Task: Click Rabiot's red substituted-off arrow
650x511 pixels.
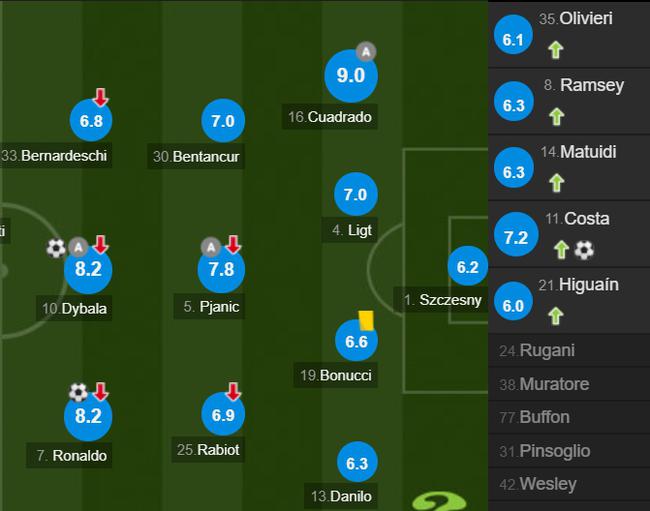Action: click(233, 391)
